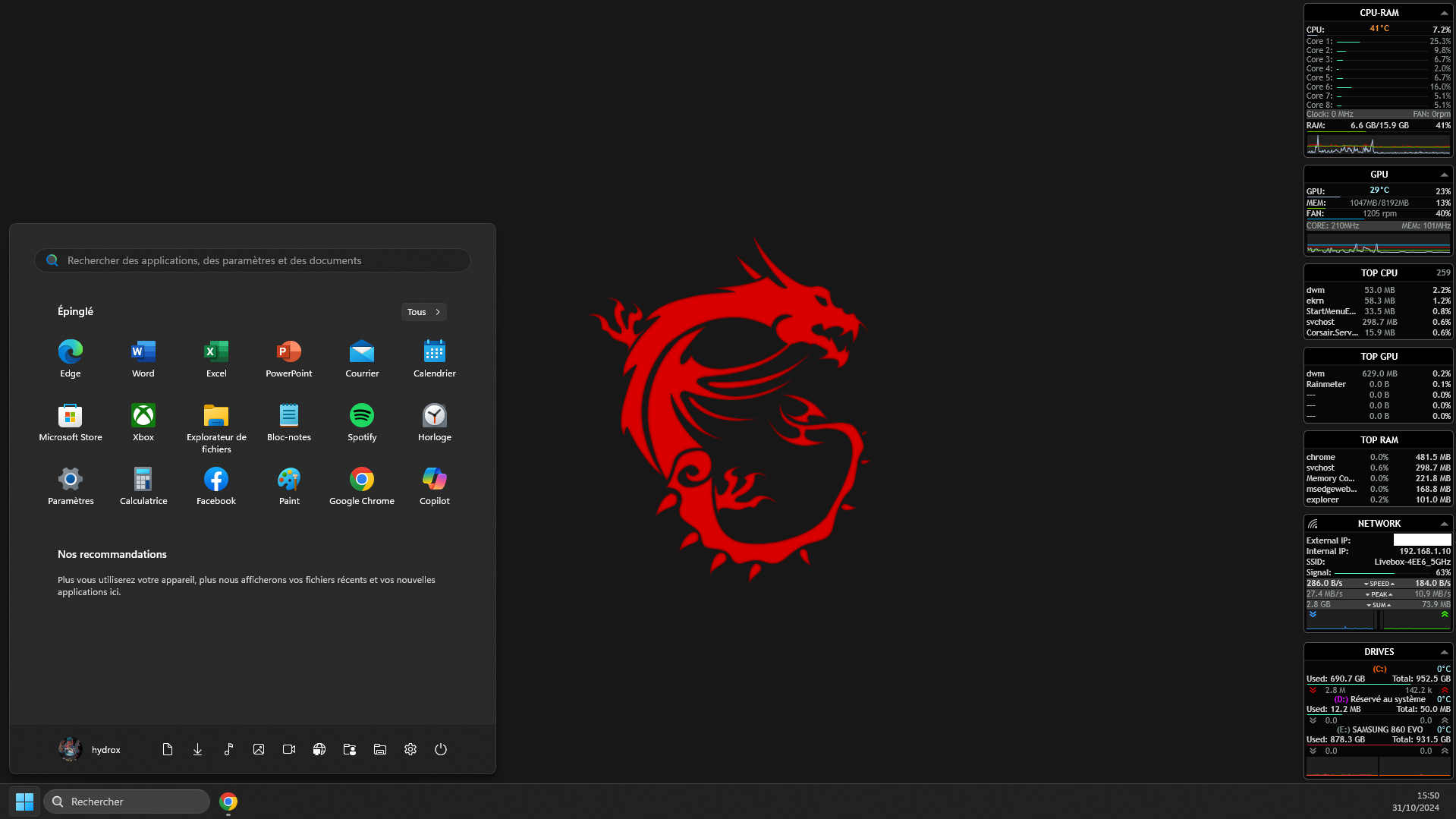Image resolution: width=1456 pixels, height=819 pixels.
Task: Open the taskbar clock and date
Action: [1416, 802]
